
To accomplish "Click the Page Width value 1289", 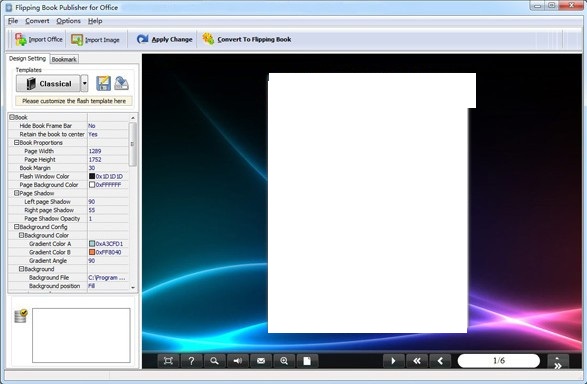I will tap(108, 151).
